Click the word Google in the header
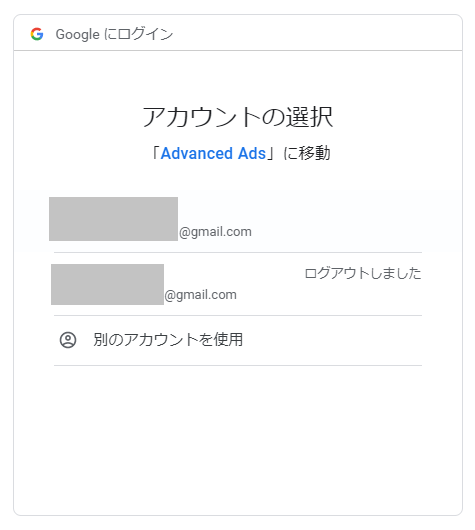Screen dimensions: 475x530 click(77, 34)
